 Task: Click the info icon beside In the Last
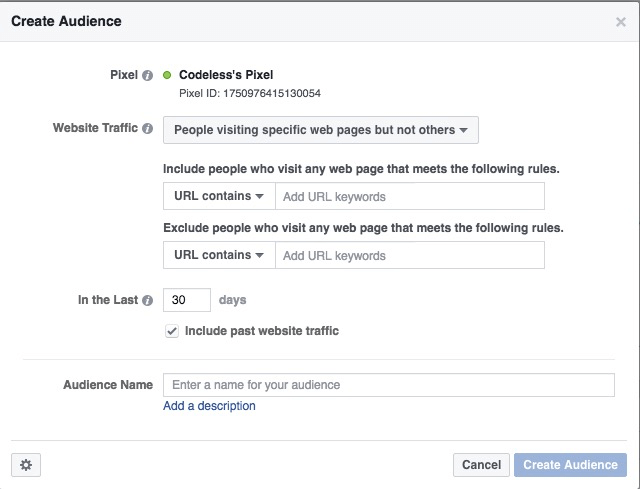coord(147,300)
